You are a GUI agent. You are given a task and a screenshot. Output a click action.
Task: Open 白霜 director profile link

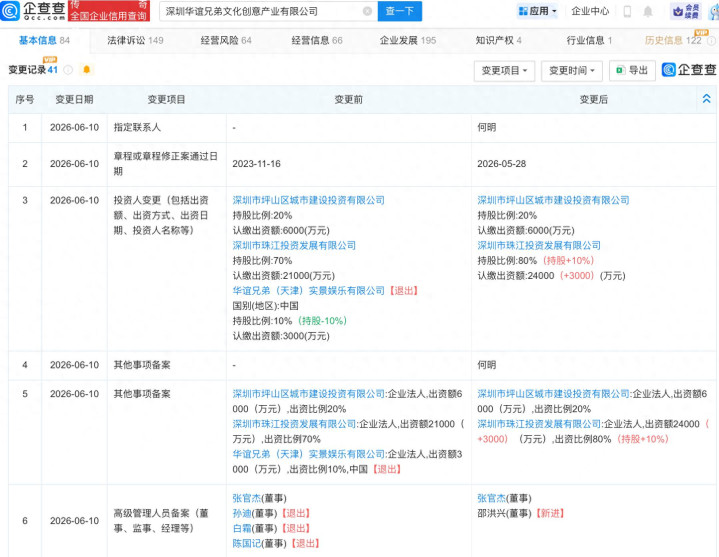pos(242,529)
